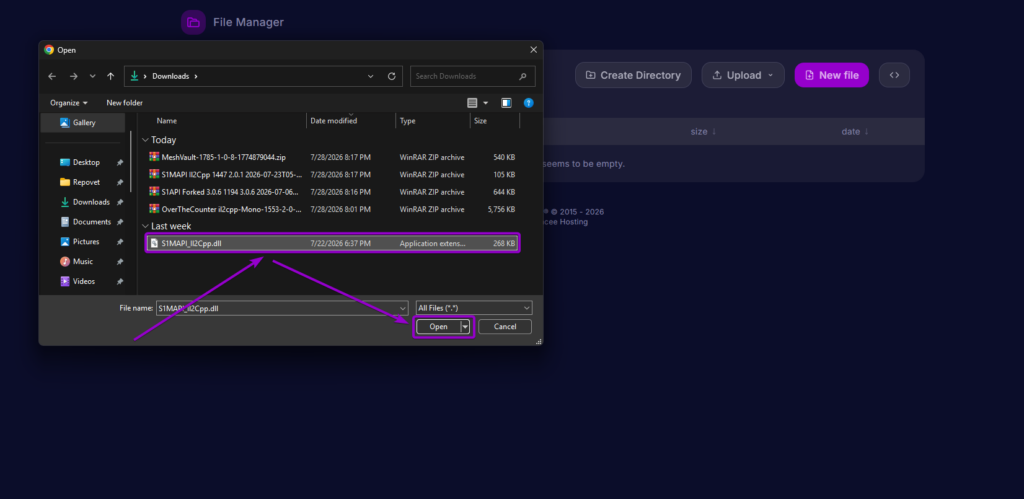1024x499 pixels.
Task: Click the File Manager folder icon
Action: coord(193,22)
